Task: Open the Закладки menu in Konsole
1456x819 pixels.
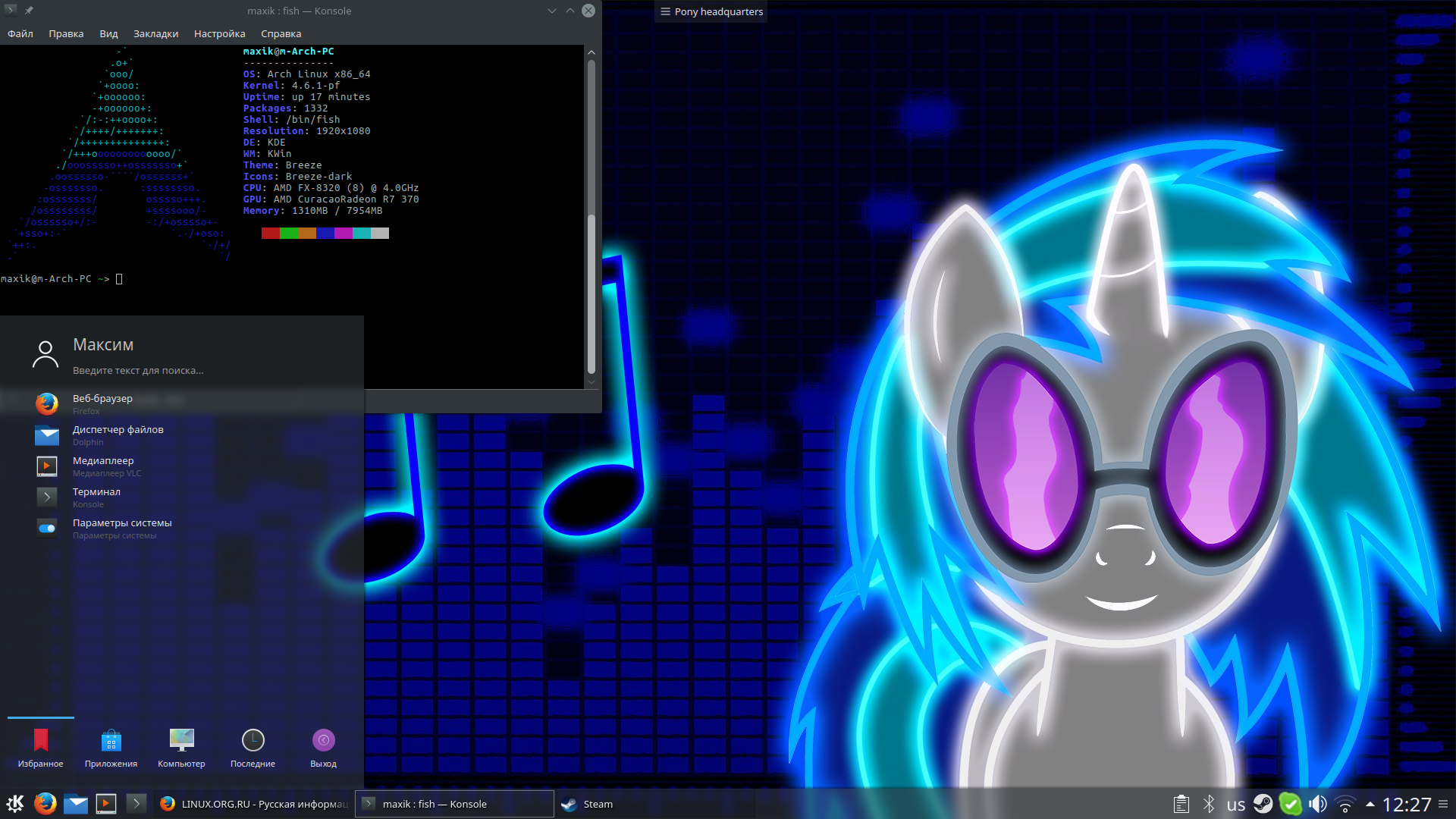Action: (x=155, y=33)
